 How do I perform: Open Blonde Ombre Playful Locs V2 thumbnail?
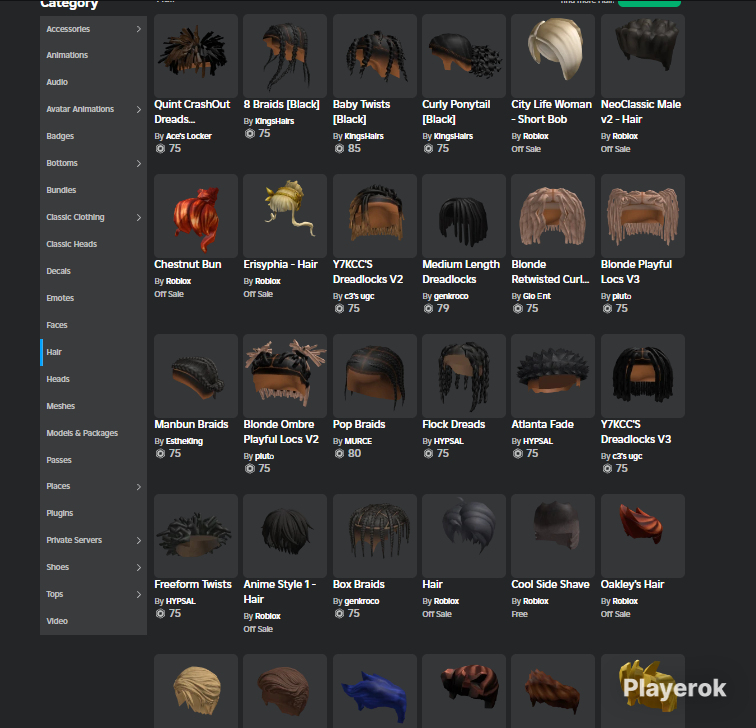(x=285, y=376)
